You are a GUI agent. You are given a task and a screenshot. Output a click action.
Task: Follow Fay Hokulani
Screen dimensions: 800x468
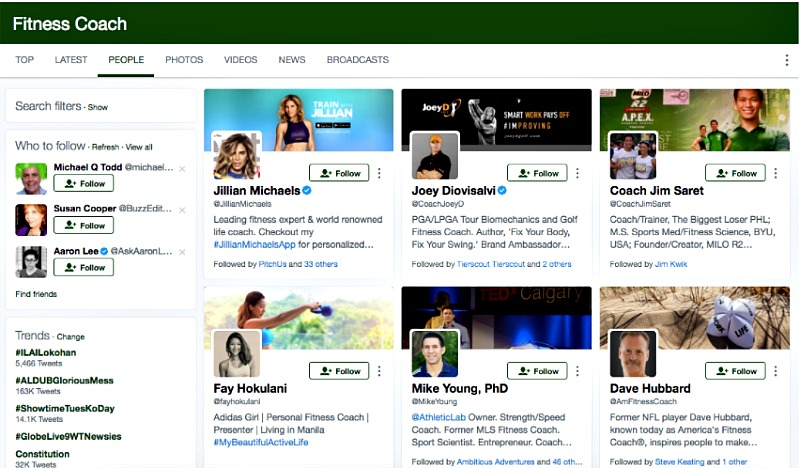coord(339,371)
